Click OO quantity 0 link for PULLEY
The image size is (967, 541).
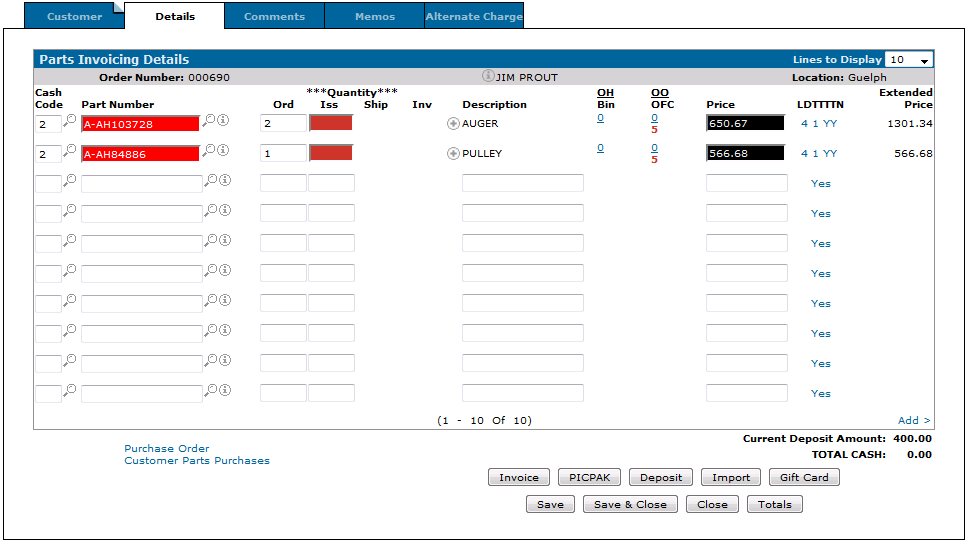coord(654,148)
